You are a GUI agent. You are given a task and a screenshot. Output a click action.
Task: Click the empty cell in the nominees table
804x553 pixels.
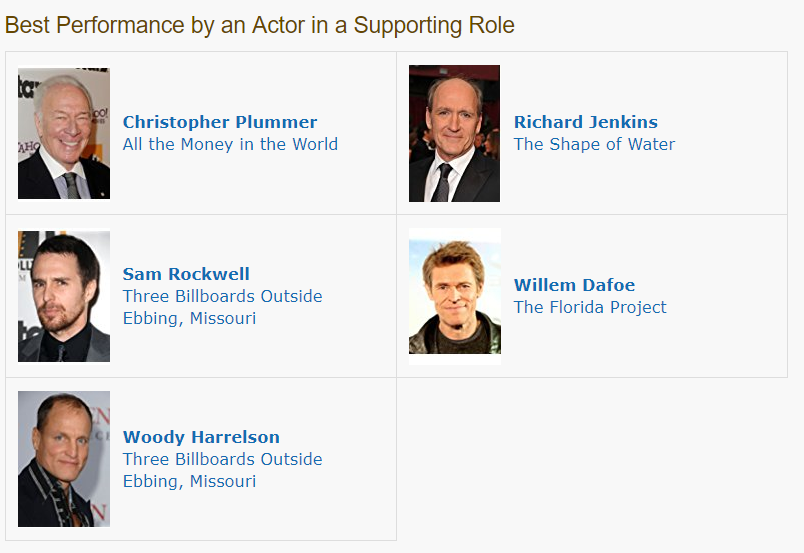coord(592,459)
